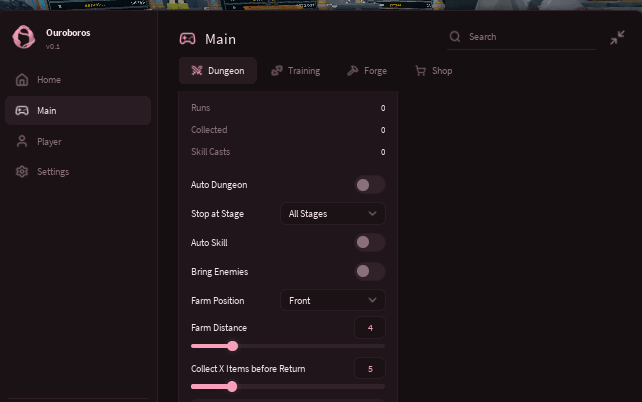Turn on the Auto Skill switch
This screenshot has width=642, height=402.
click(x=370, y=242)
